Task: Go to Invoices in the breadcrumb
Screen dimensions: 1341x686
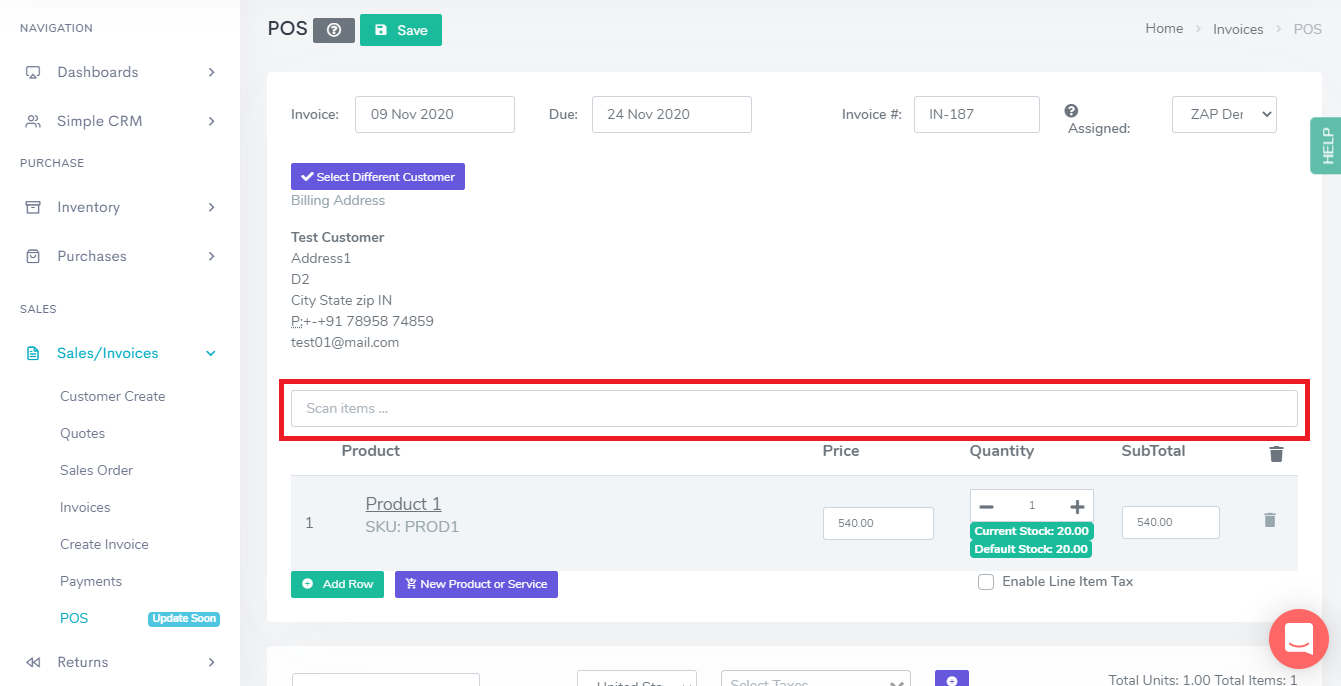Action: pyautogui.click(x=1238, y=29)
